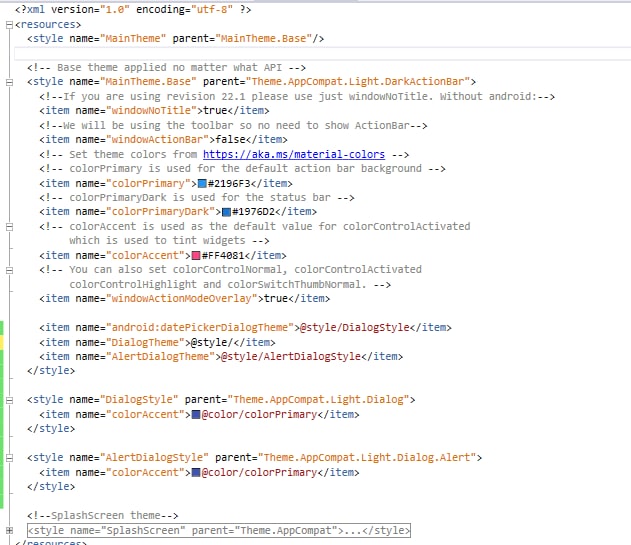Click the style name "AlertDialogStyle" declaration
Image resolution: width=631 pixels, height=545 pixels.
pyautogui.click(x=154, y=458)
